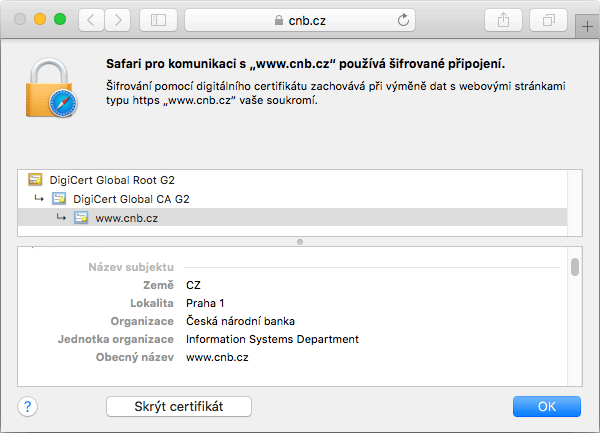Reload the page with the refresh icon

point(403,20)
